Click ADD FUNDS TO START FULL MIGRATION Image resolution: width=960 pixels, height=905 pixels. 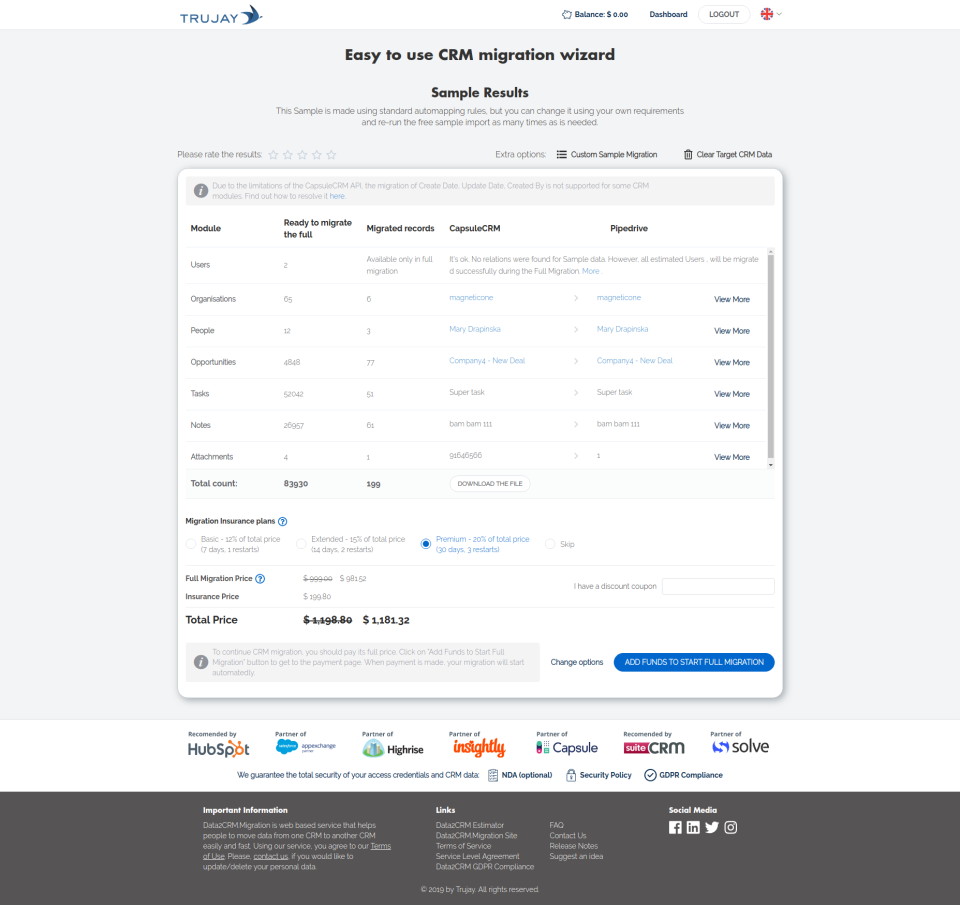(693, 662)
